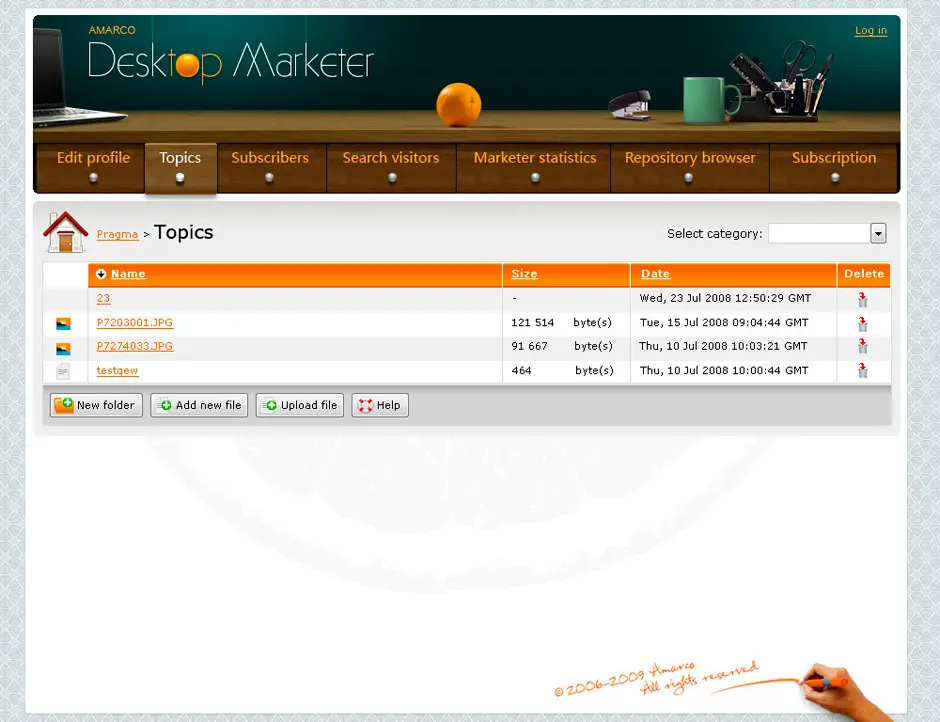Click trash icon for P7274033.JPG
Viewport: 940px width, 722px height.
click(x=862, y=347)
